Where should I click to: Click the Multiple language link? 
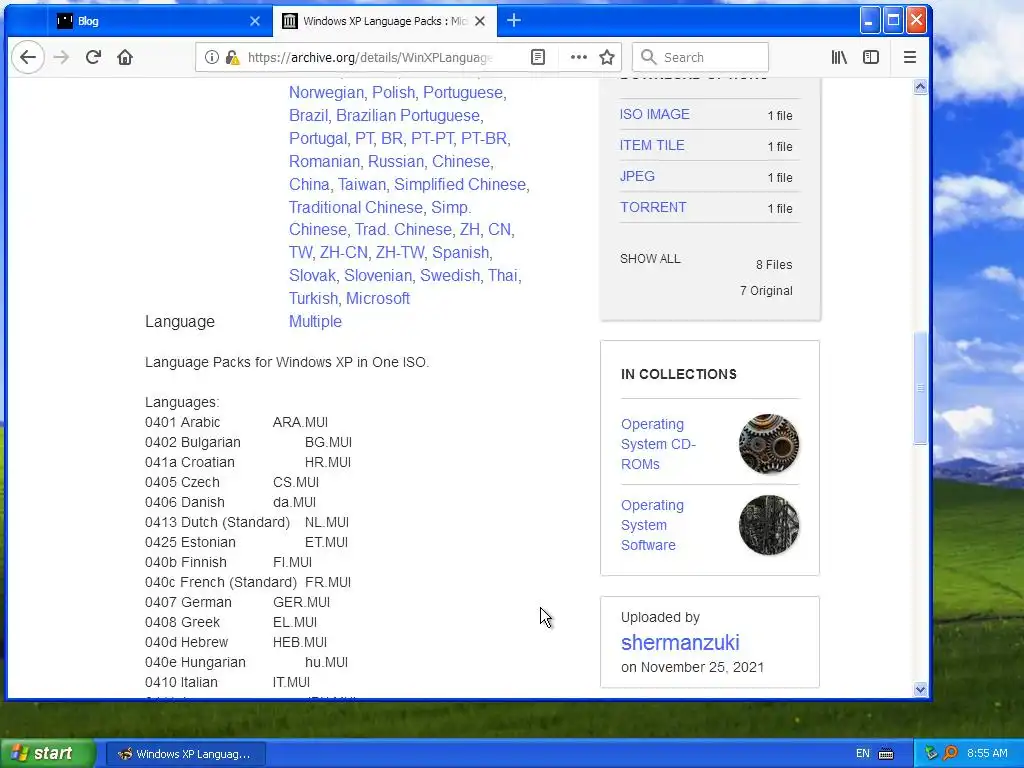pyautogui.click(x=315, y=321)
